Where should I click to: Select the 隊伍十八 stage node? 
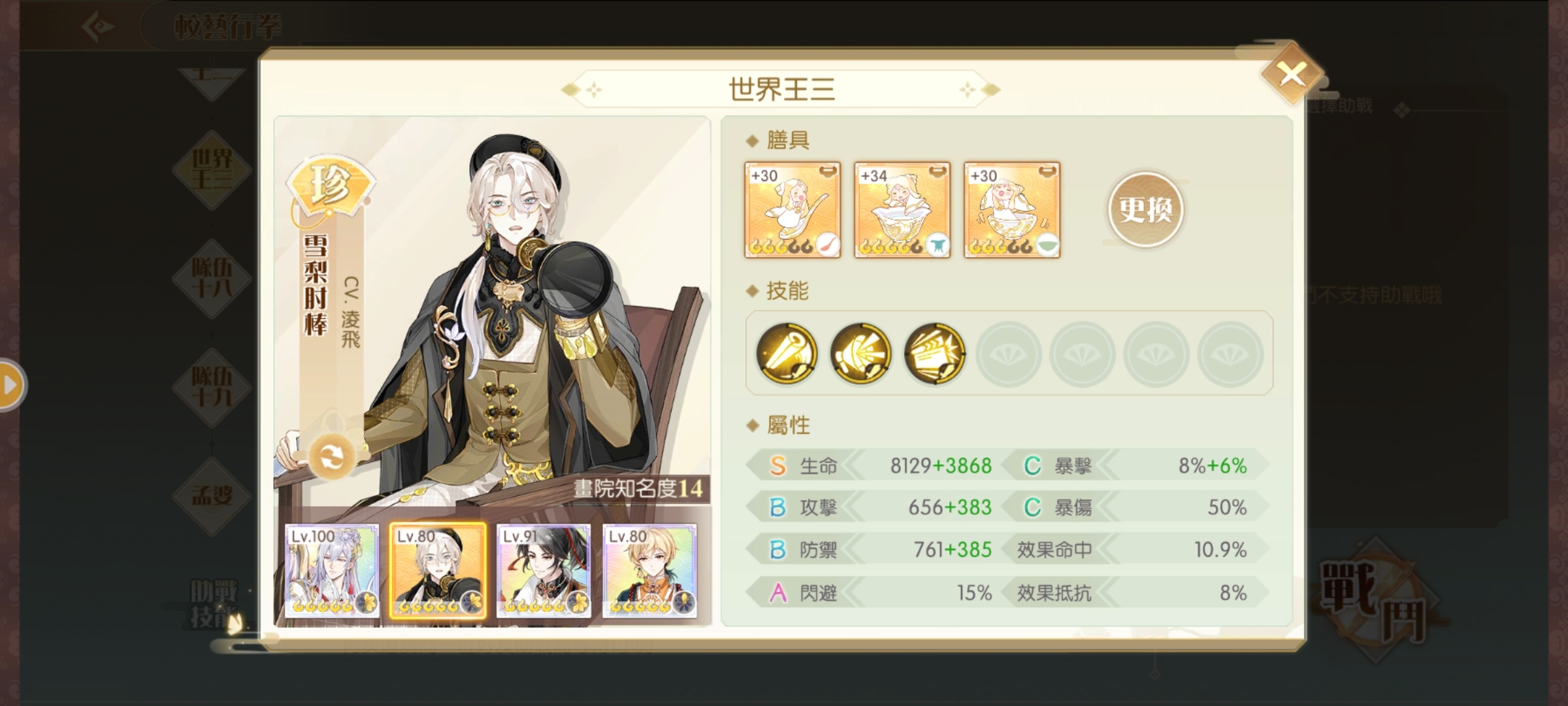(212, 278)
